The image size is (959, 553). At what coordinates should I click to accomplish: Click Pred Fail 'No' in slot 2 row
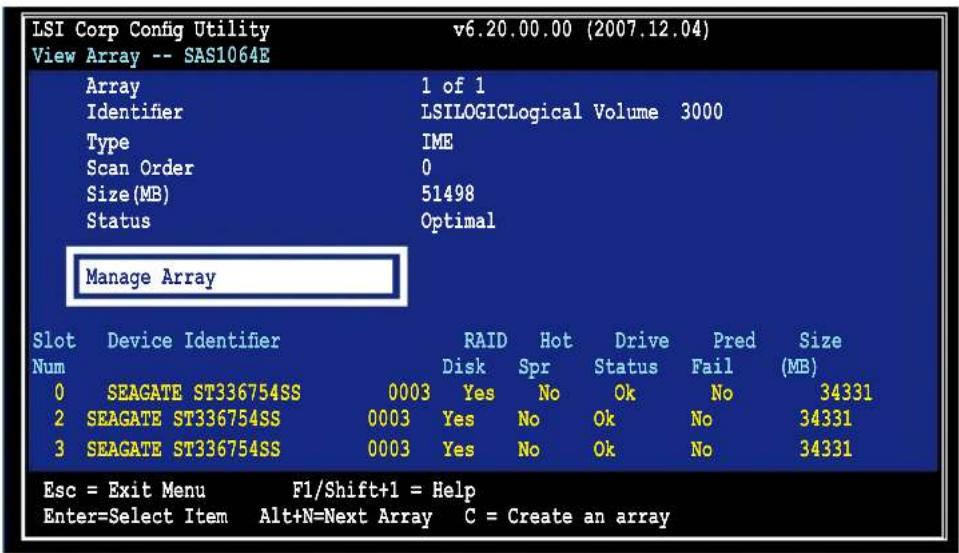[x=701, y=419]
